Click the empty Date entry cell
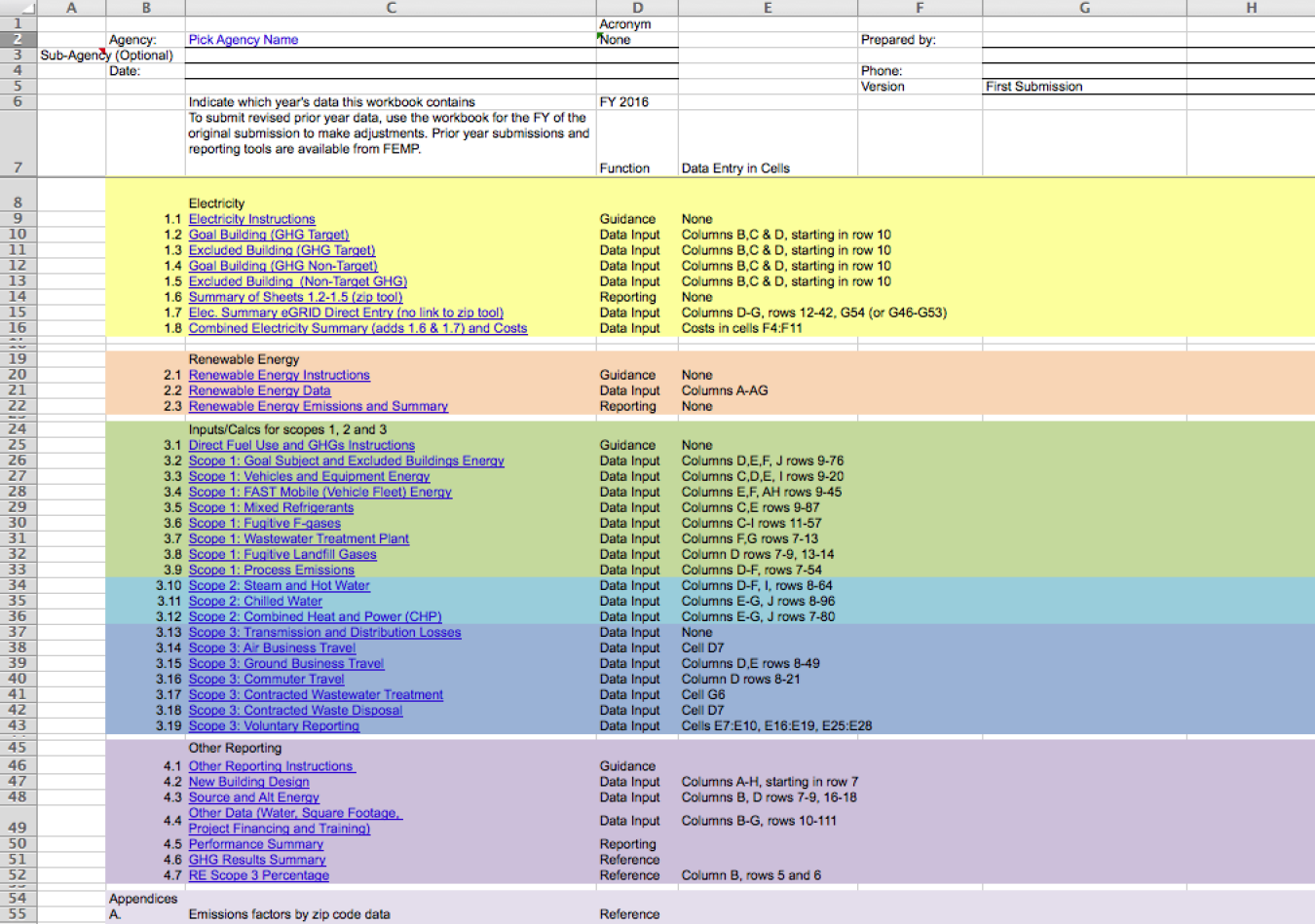1315x924 pixels. pyautogui.click(x=390, y=71)
